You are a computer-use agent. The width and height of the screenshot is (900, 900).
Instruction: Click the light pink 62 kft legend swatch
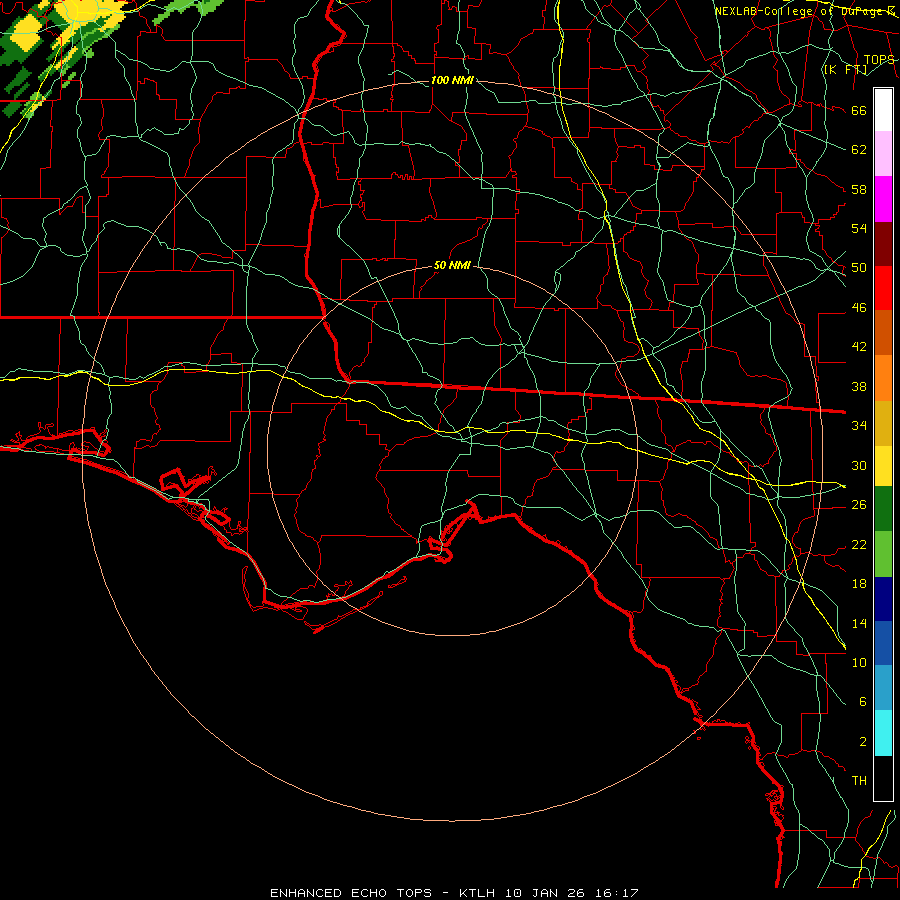pos(883,154)
